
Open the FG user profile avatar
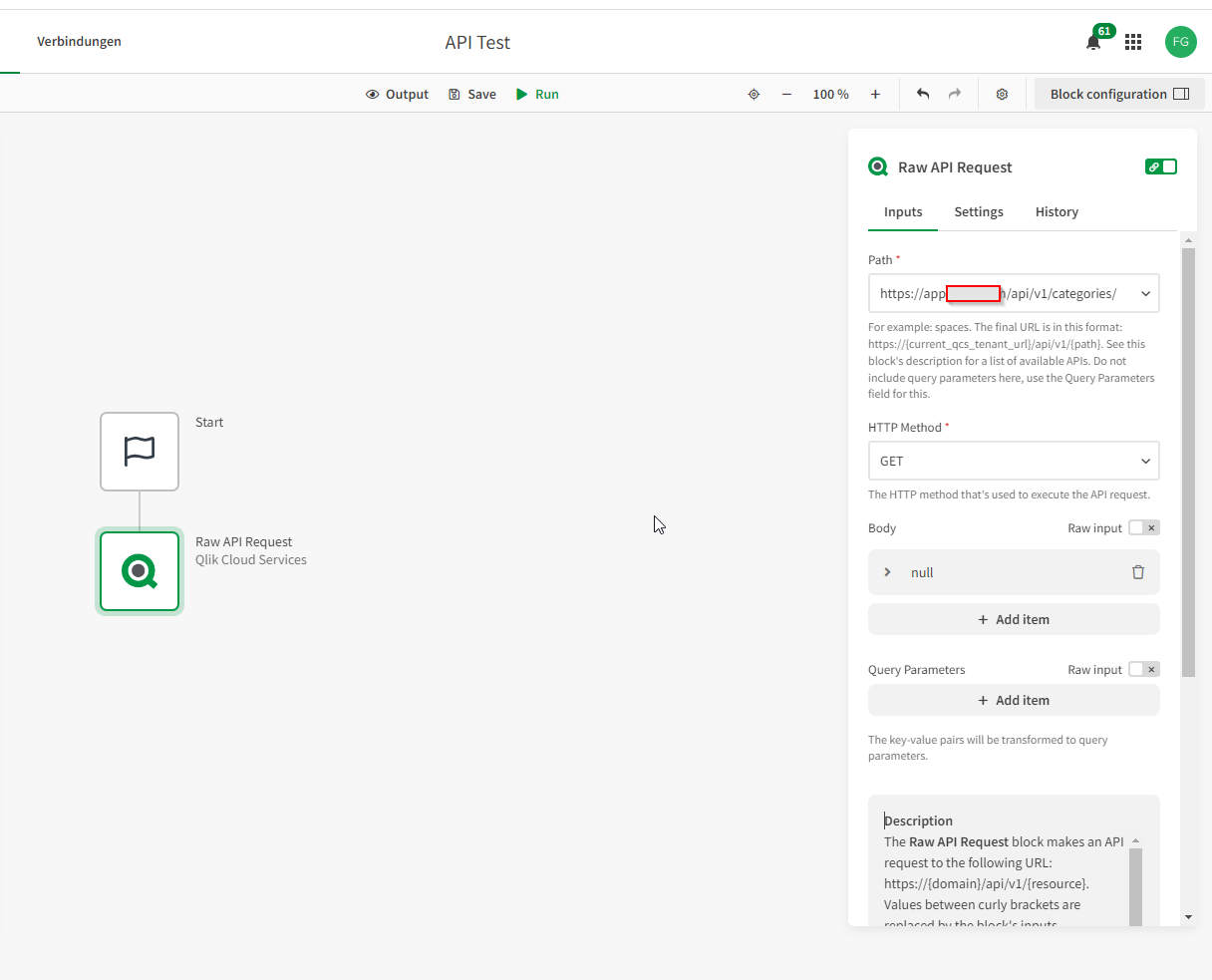point(1180,42)
